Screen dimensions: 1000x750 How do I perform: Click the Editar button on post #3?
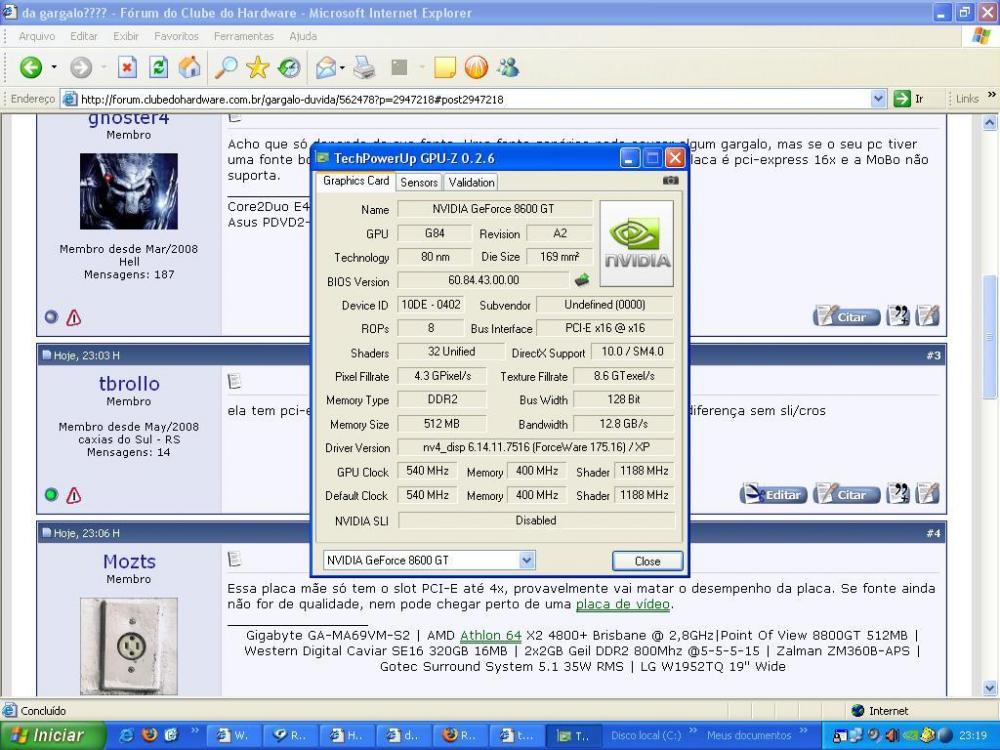pos(774,495)
